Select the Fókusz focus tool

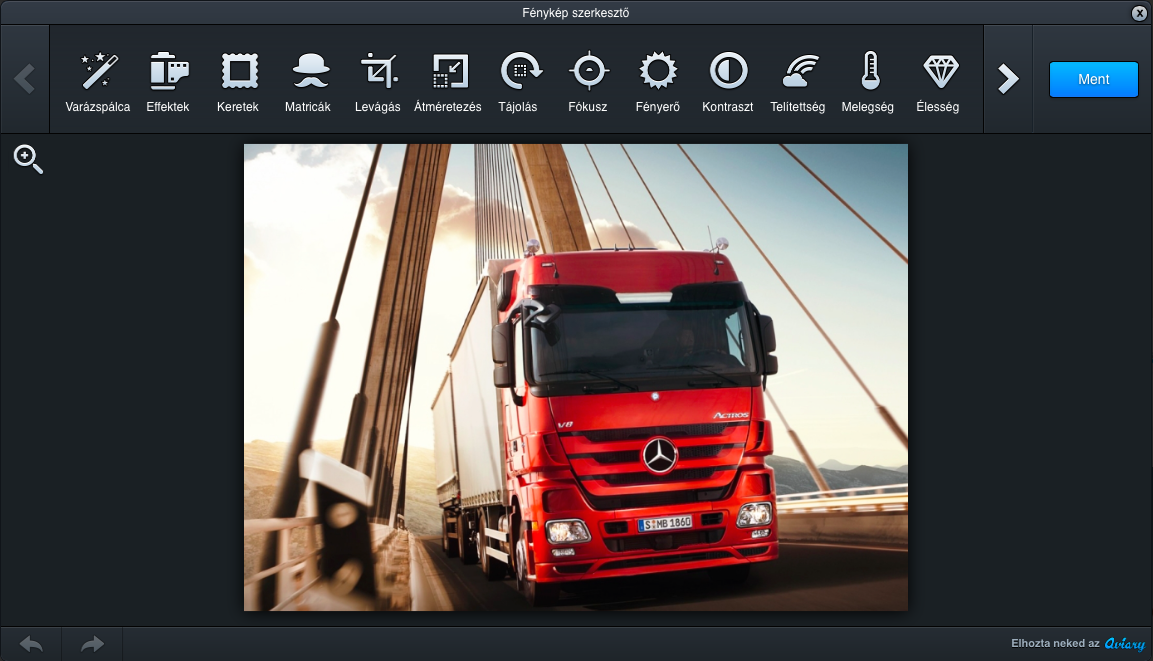(x=588, y=82)
